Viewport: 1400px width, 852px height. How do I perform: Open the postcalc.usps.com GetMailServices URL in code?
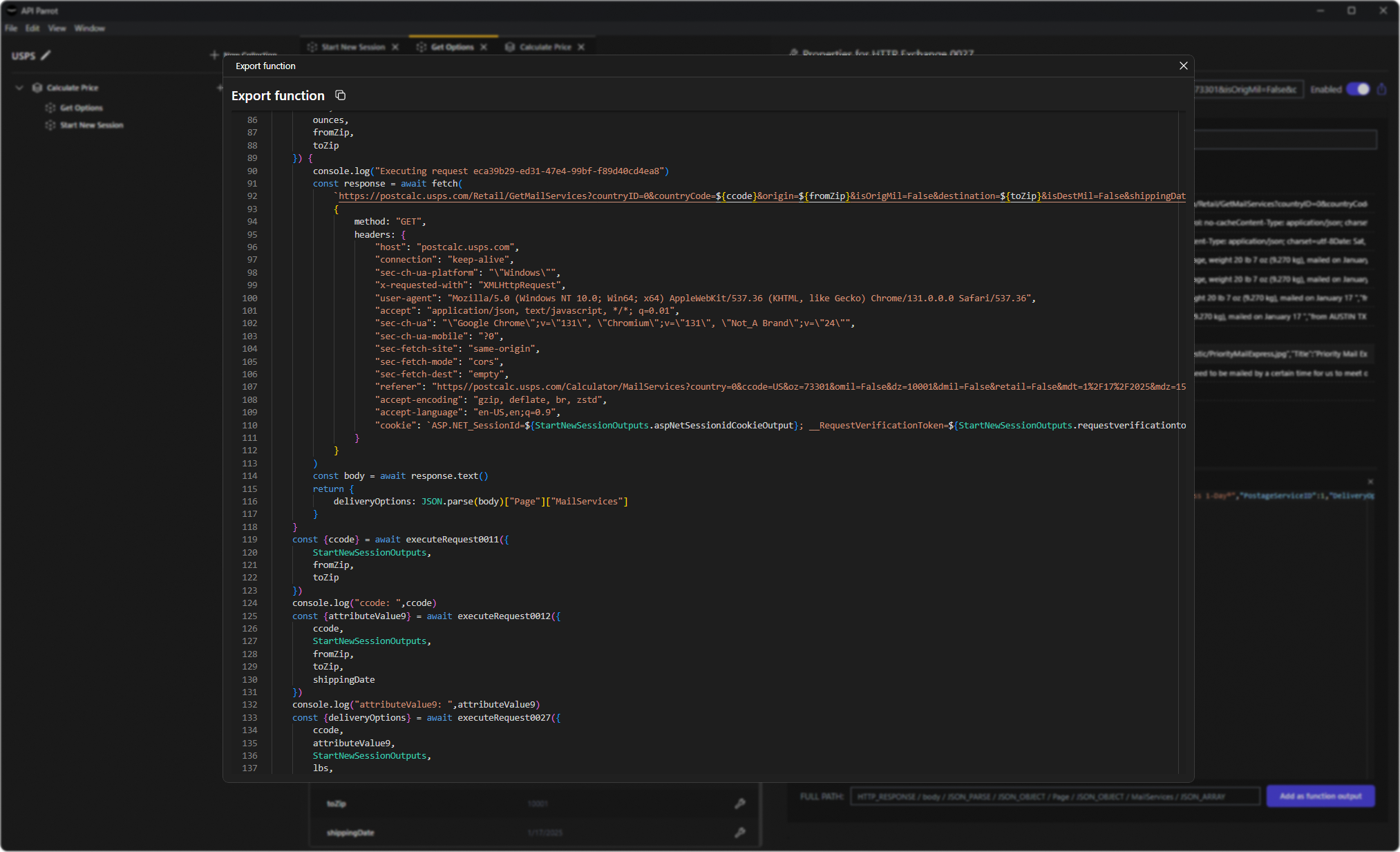(762, 196)
